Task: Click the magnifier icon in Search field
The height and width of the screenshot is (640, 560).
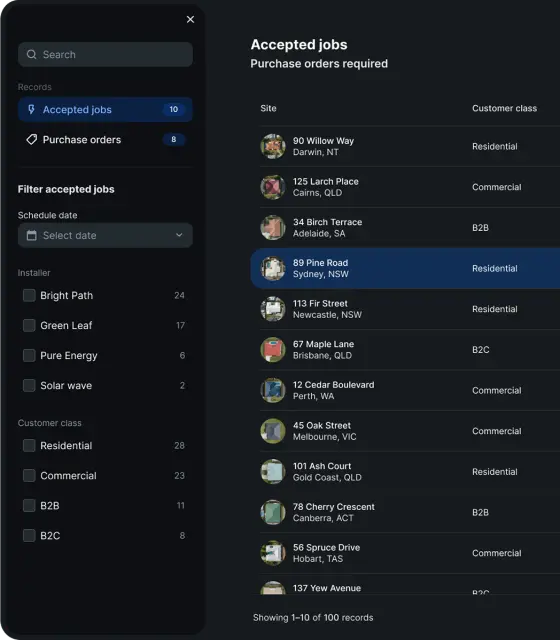Action: click(31, 54)
